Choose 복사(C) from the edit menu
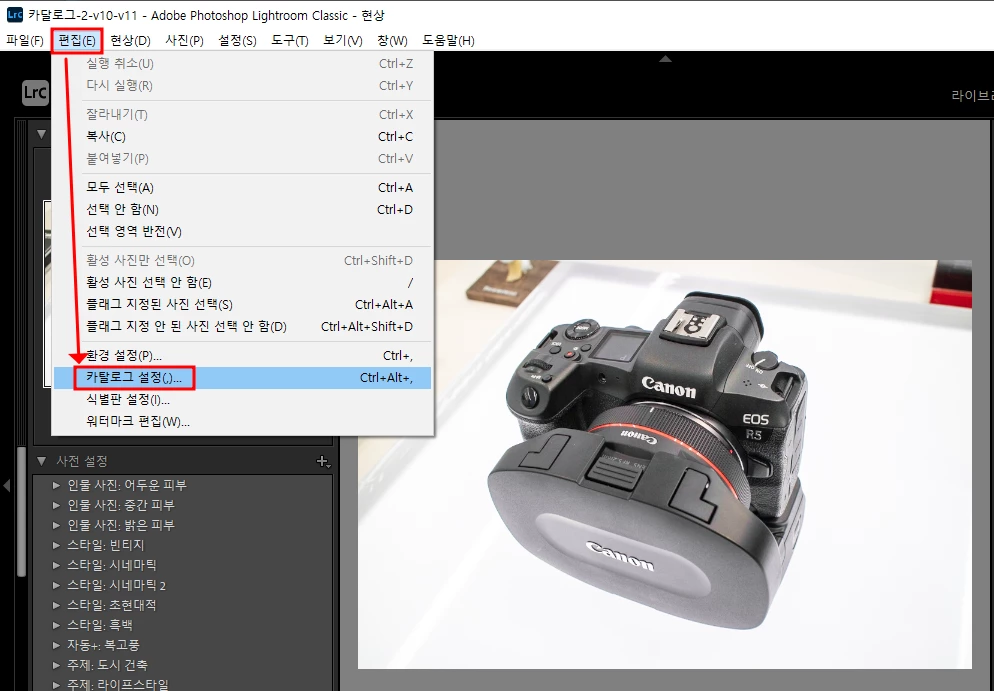This screenshot has width=994, height=691. tap(243, 136)
